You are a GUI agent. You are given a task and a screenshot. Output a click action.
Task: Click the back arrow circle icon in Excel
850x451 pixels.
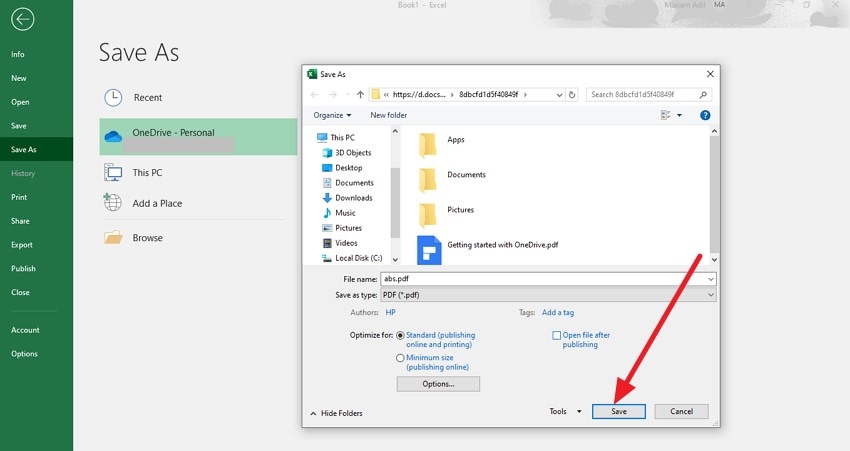[22, 20]
